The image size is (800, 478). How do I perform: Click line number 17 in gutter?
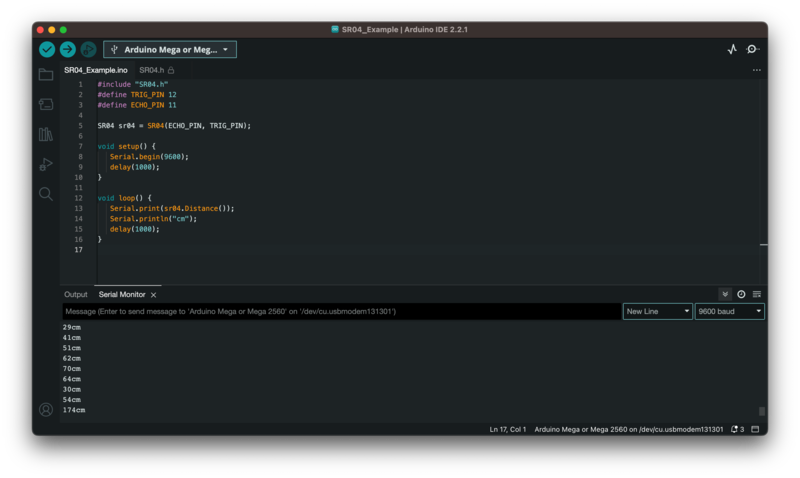point(79,249)
